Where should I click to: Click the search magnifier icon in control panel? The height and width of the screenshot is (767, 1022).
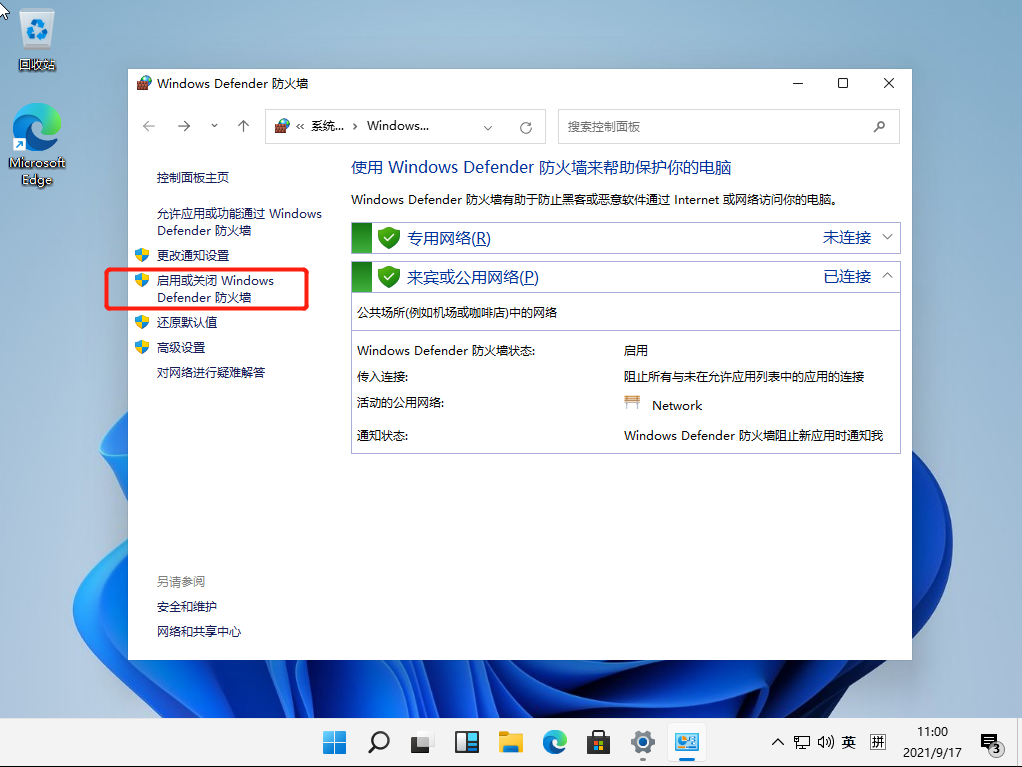(879, 127)
